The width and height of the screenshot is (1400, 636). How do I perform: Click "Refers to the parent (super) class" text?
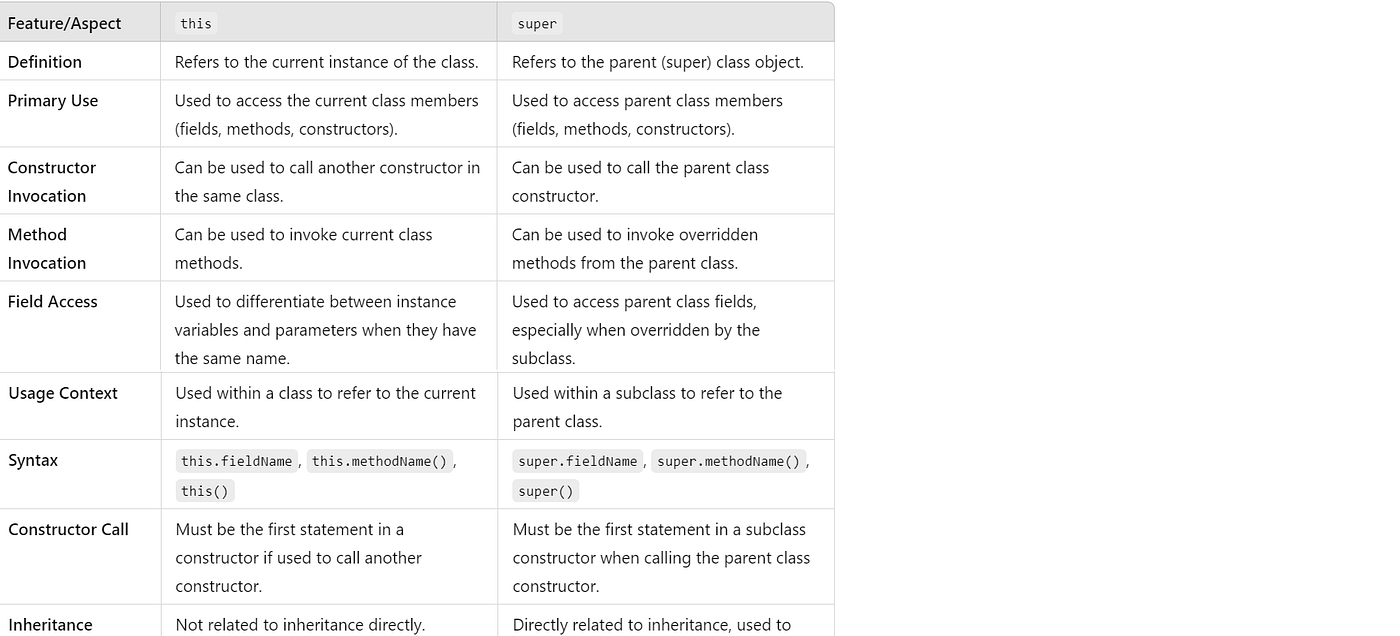click(x=657, y=62)
